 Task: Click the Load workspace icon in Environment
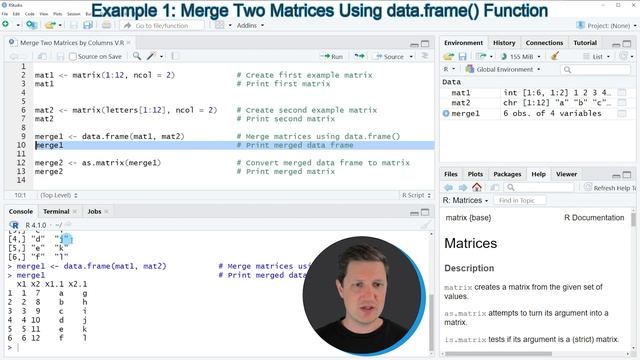pos(449,56)
